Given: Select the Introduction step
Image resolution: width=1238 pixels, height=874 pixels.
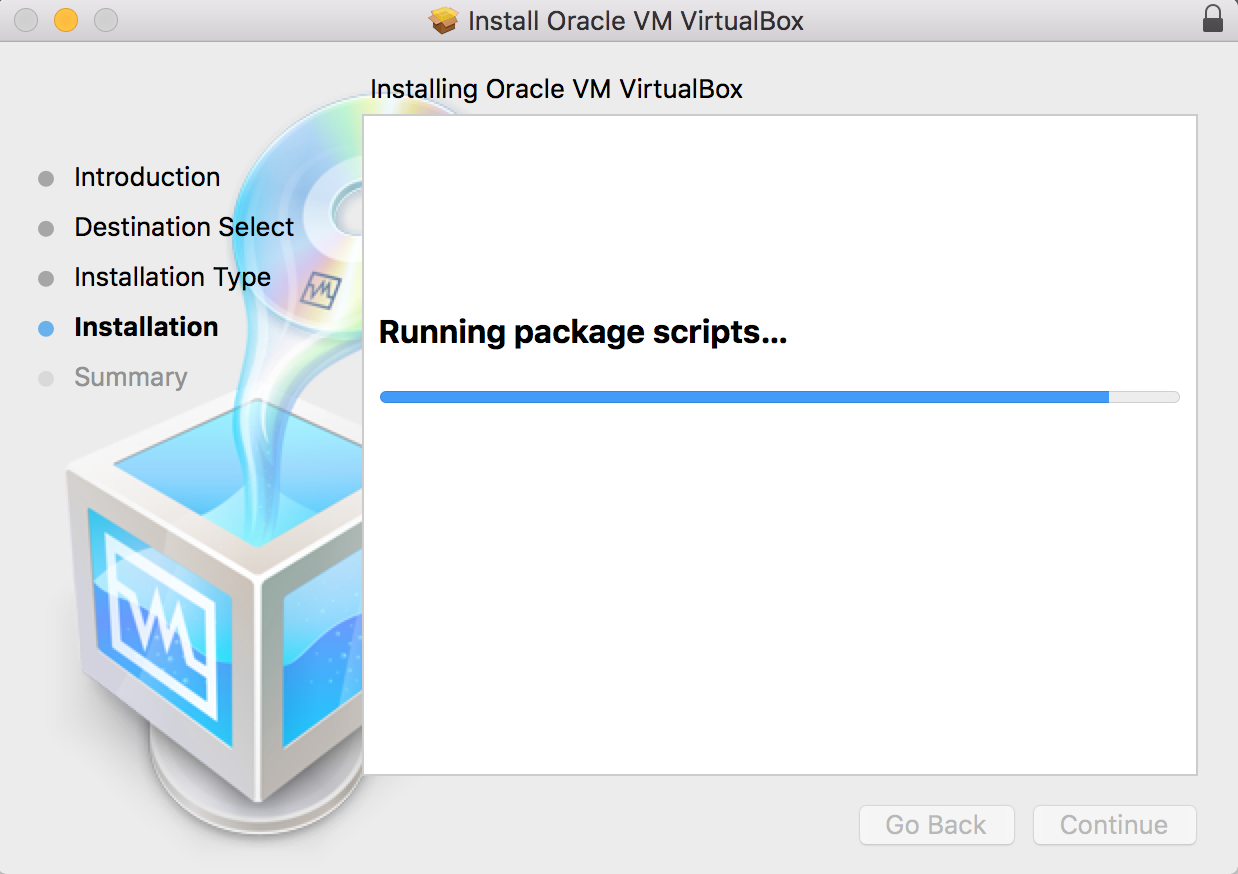Looking at the screenshot, I should 147,177.
